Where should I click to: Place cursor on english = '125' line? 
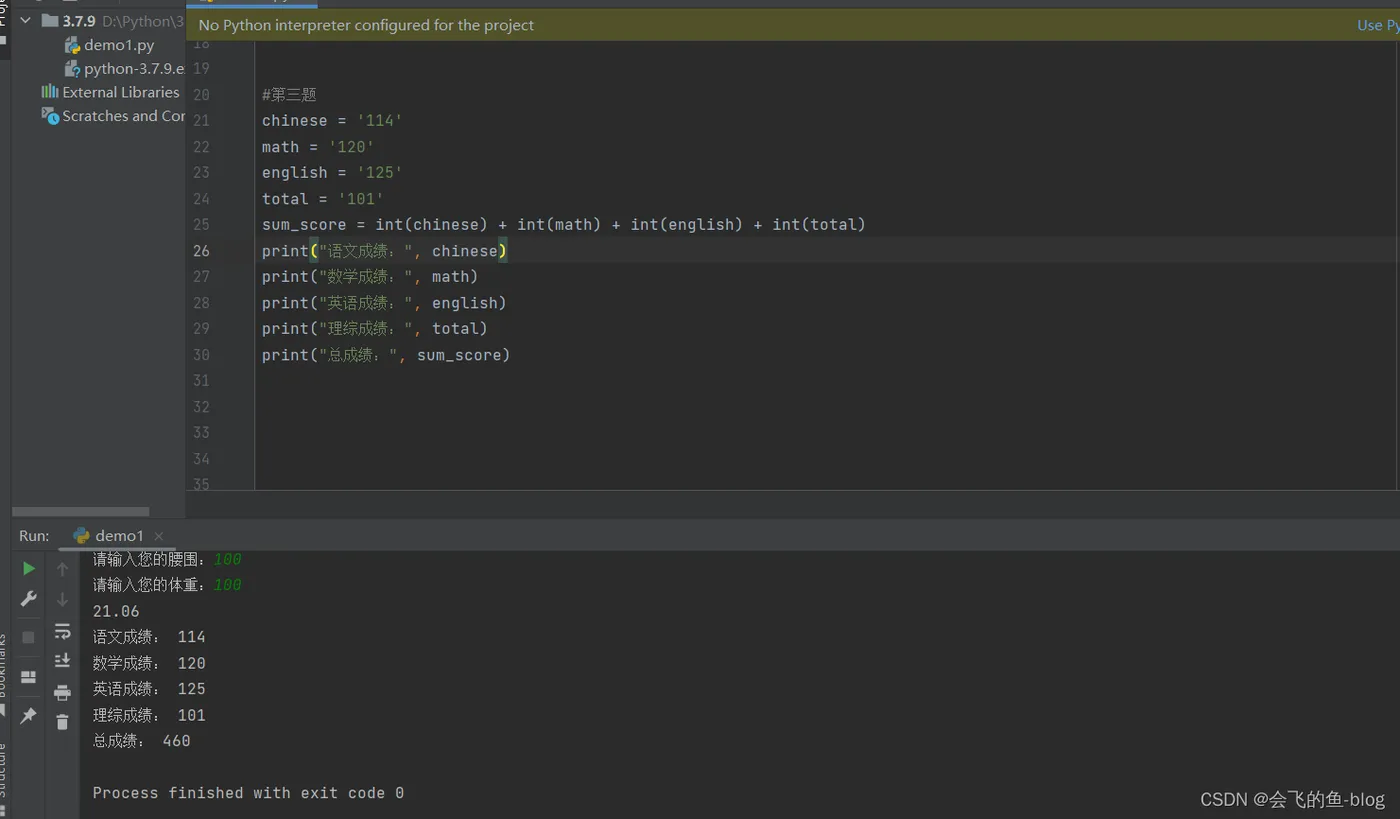tap(332, 173)
